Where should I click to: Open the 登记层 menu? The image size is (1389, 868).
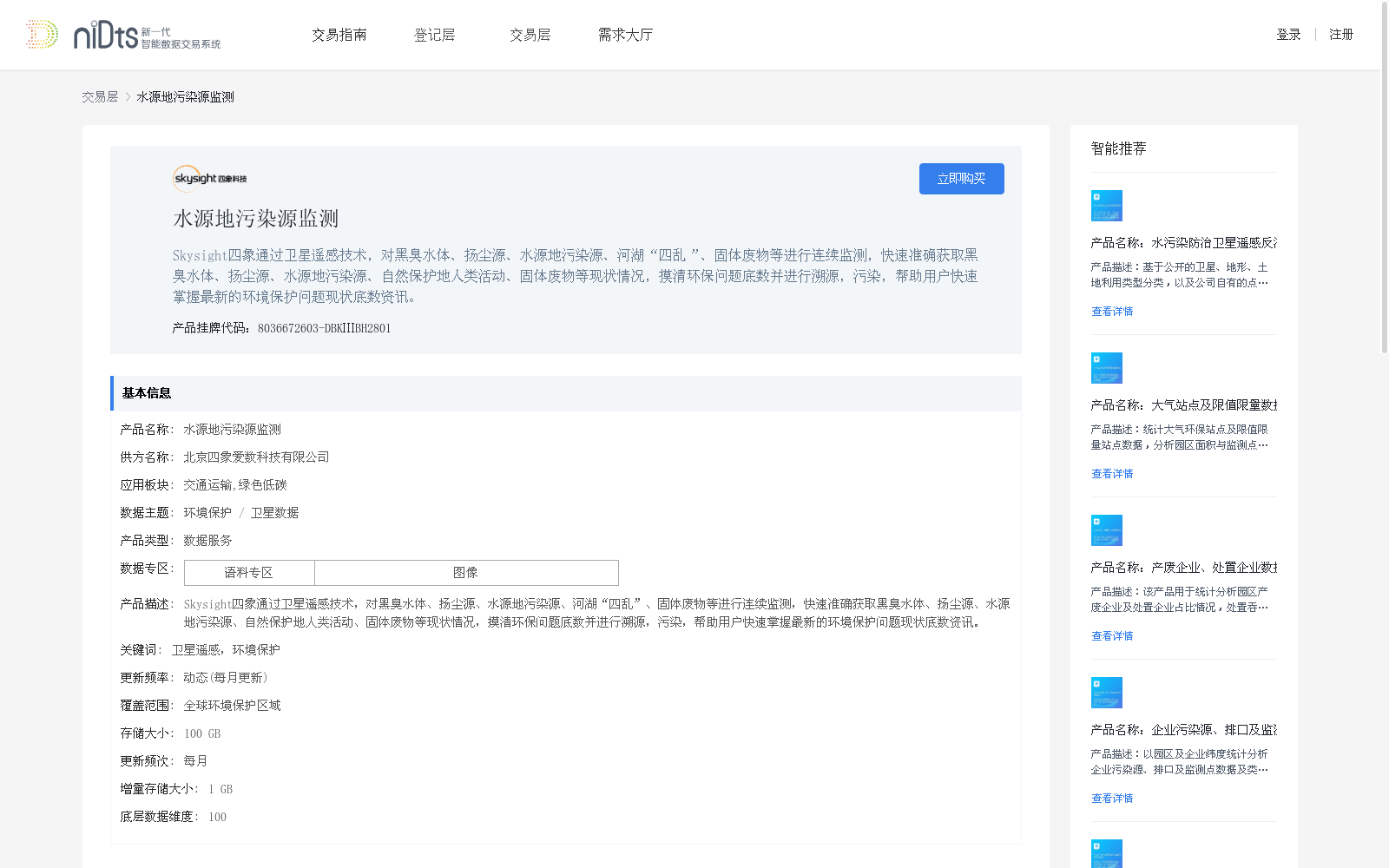pyautogui.click(x=434, y=35)
